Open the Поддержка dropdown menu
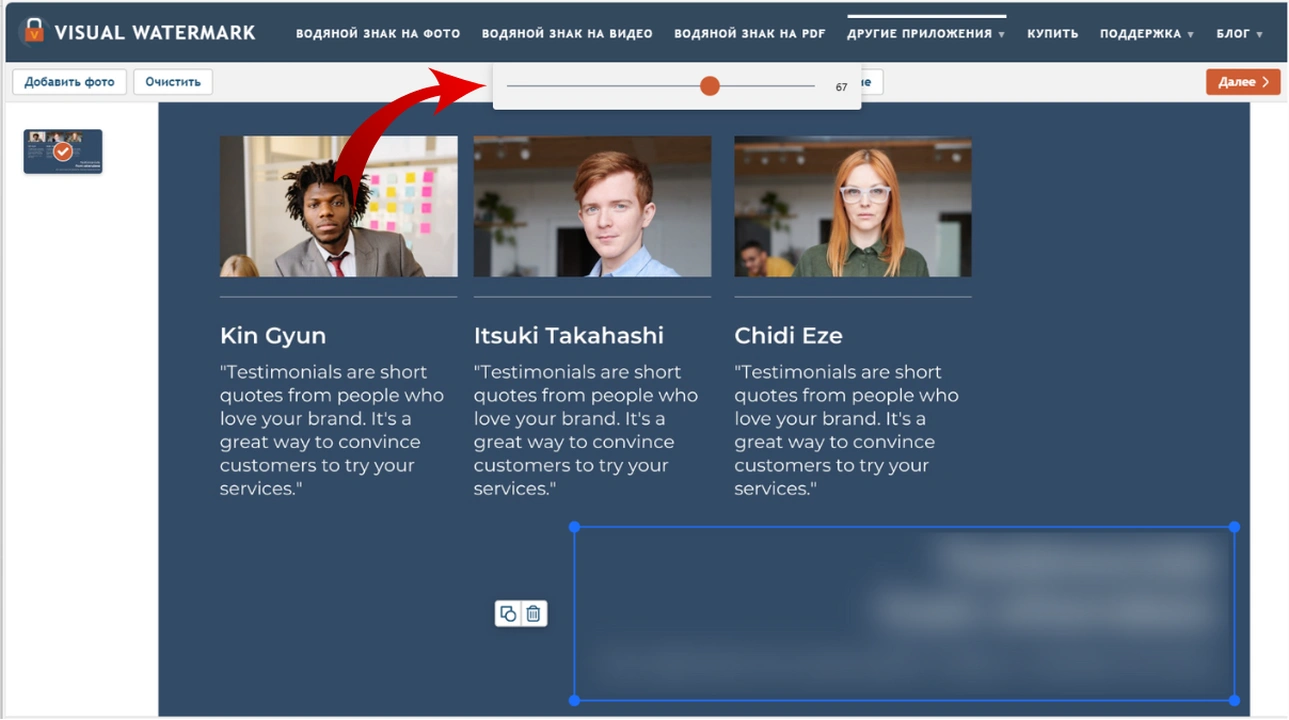This screenshot has width=1289, height=720. (1147, 33)
